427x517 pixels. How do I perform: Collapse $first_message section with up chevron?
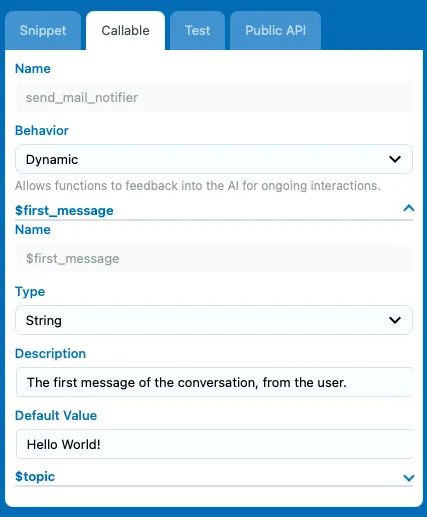pyautogui.click(x=409, y=208)
